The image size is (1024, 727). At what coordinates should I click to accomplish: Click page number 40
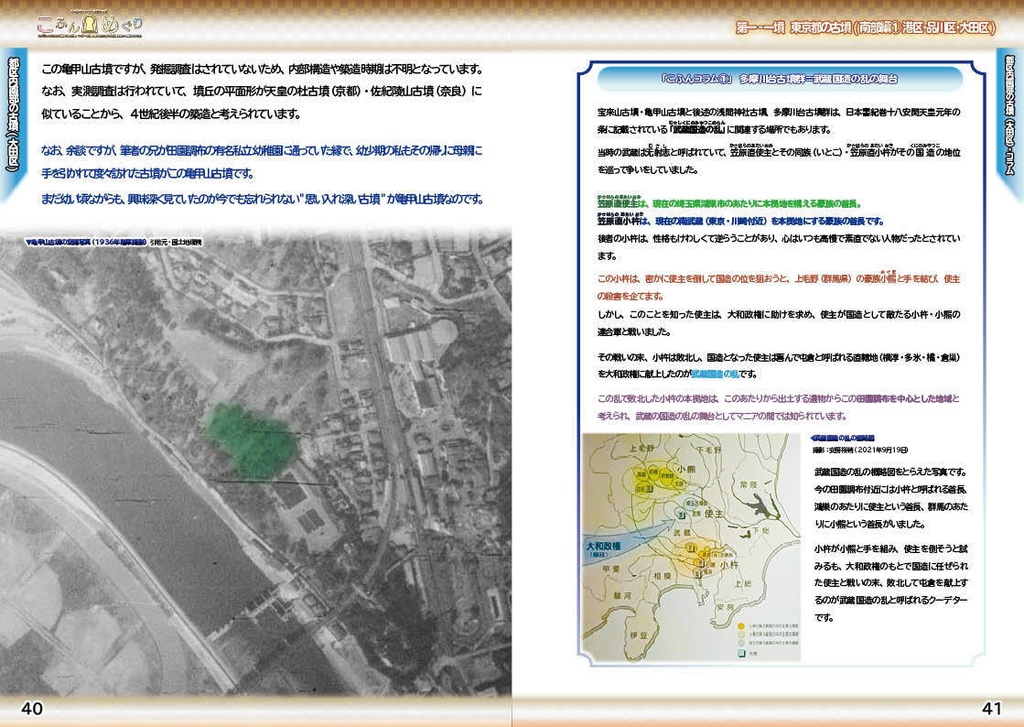pos(32,708)
